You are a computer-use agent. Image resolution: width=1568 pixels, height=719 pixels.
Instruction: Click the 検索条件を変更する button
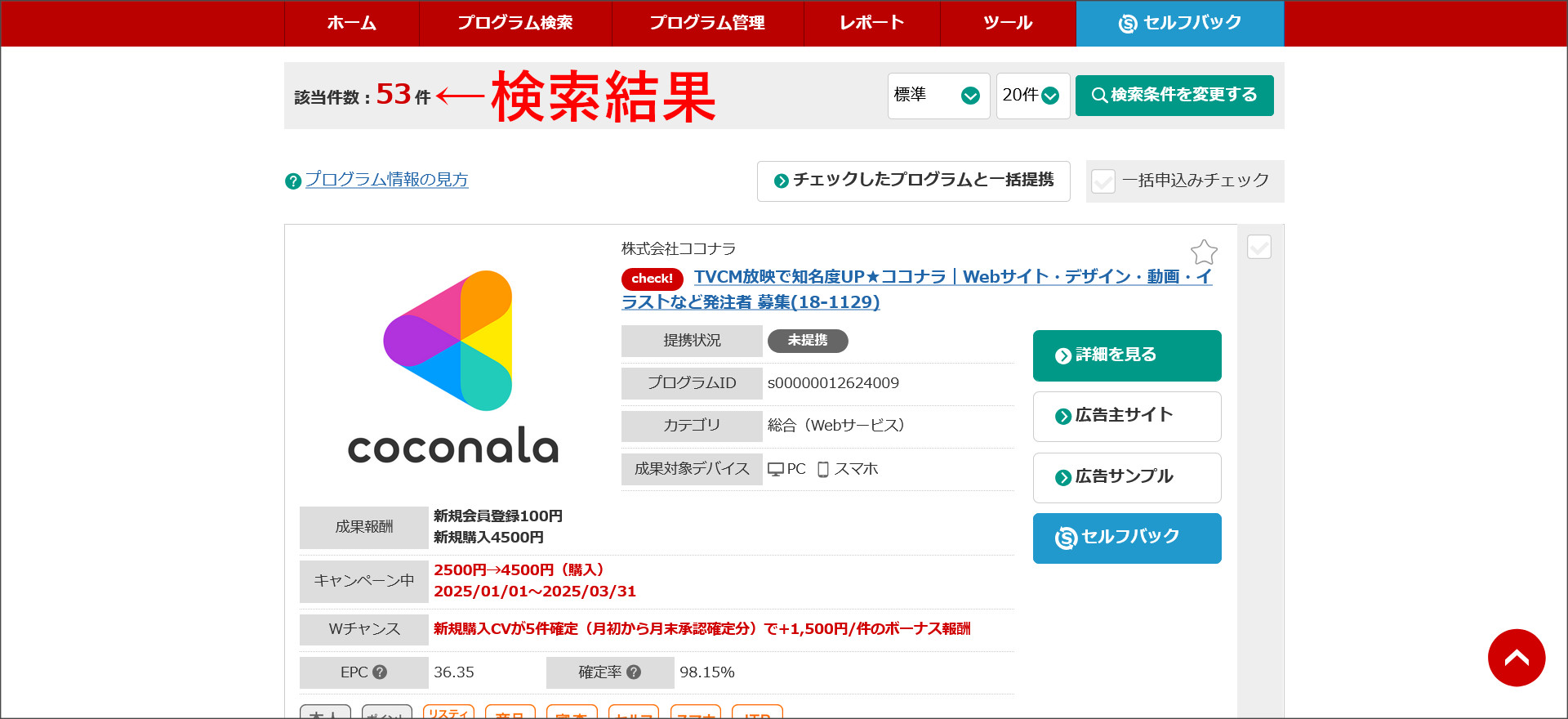click(1174, 96)
